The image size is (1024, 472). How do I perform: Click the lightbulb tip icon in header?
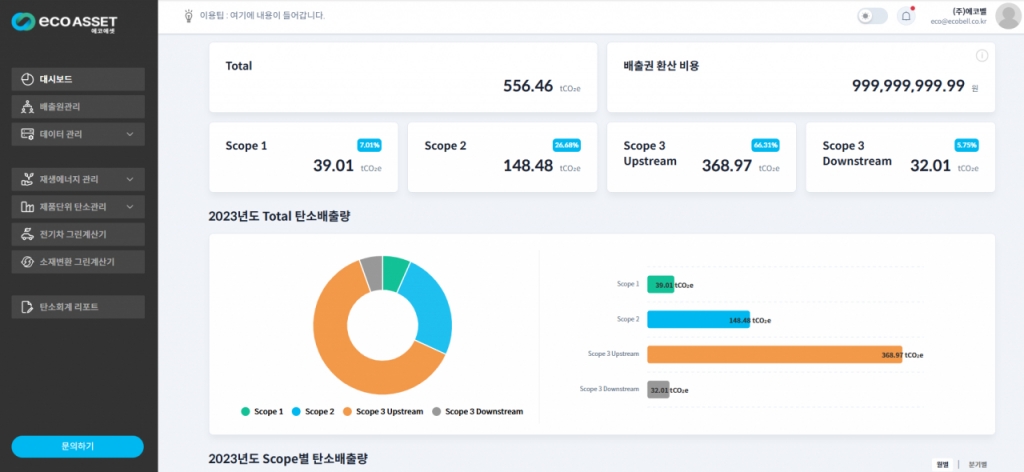click(x=189, y=15)
